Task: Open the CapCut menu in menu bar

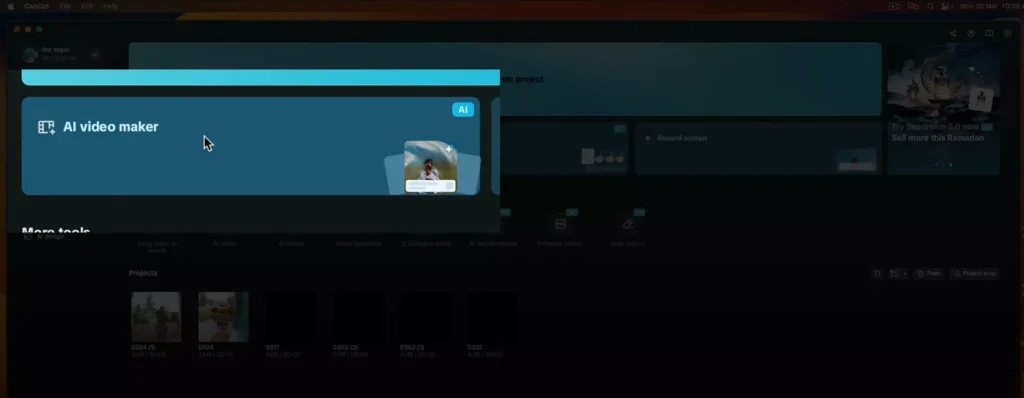Action: tap(36, 6)
